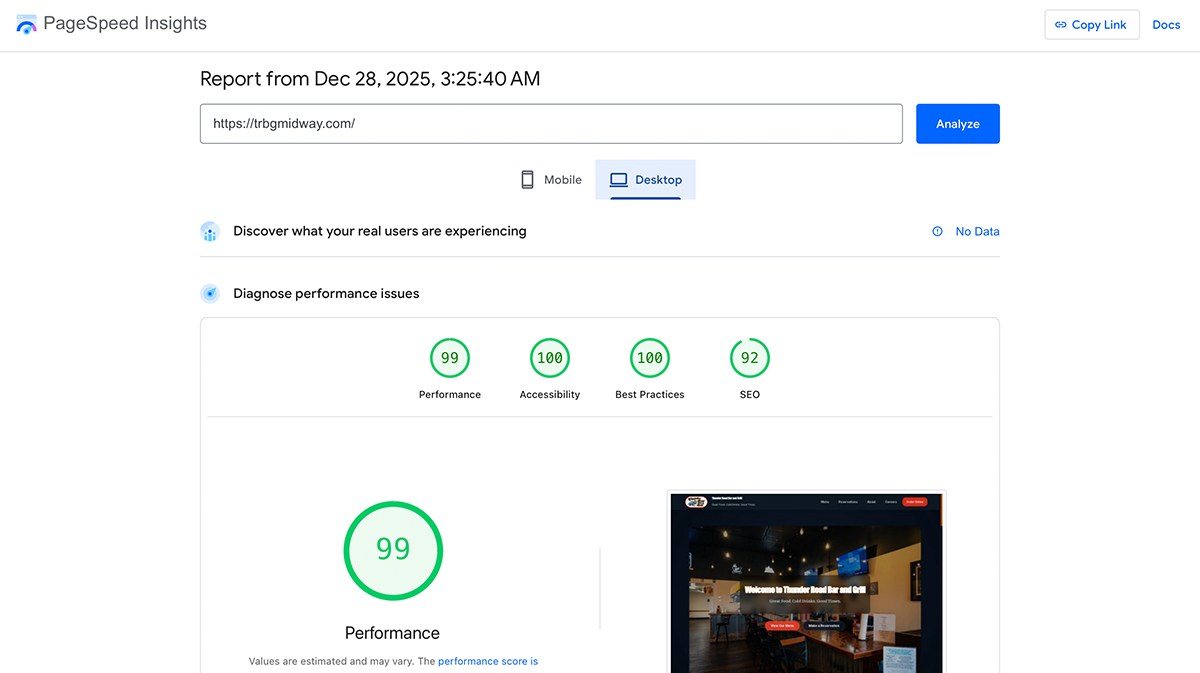Click the No Data link

[977, 231]
